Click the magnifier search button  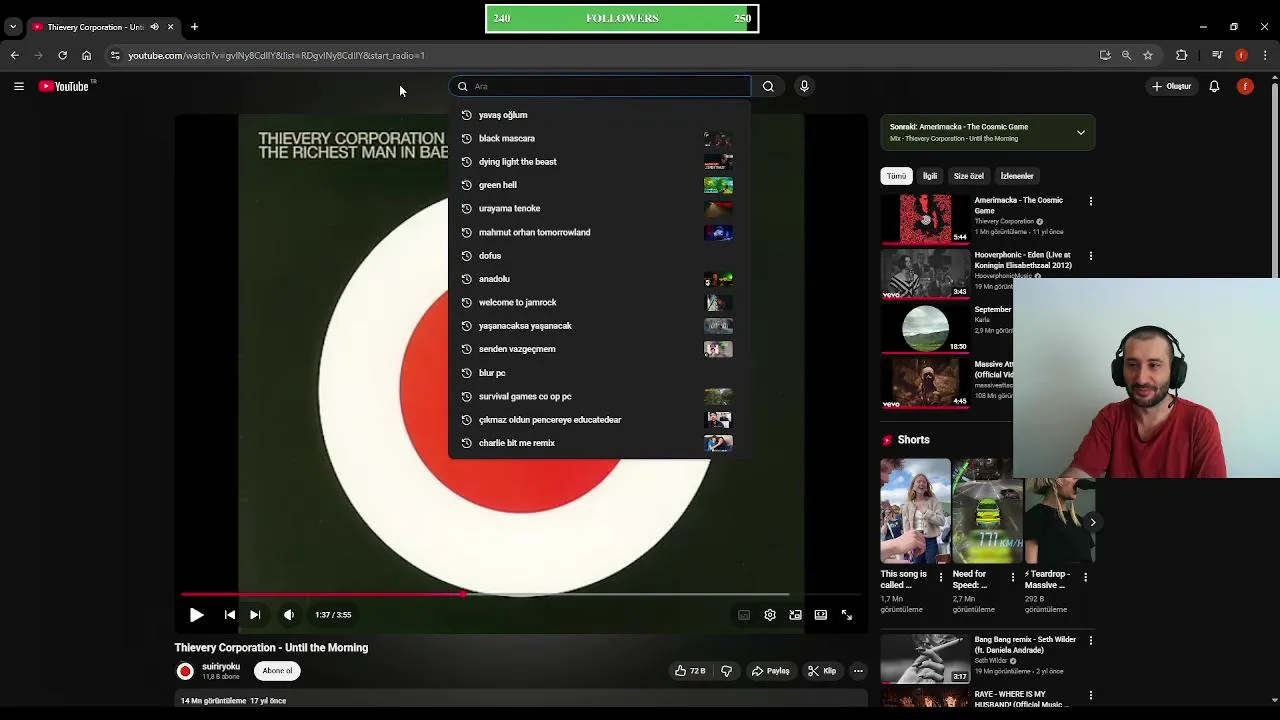[x=768, y=86]
